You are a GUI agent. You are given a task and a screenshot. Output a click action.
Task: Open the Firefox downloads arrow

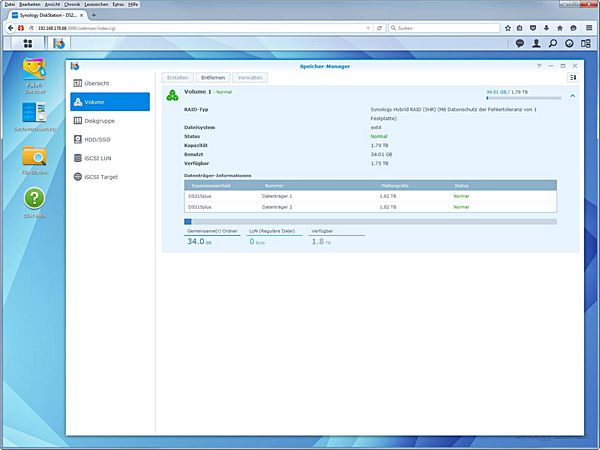(x=546, y=28)
